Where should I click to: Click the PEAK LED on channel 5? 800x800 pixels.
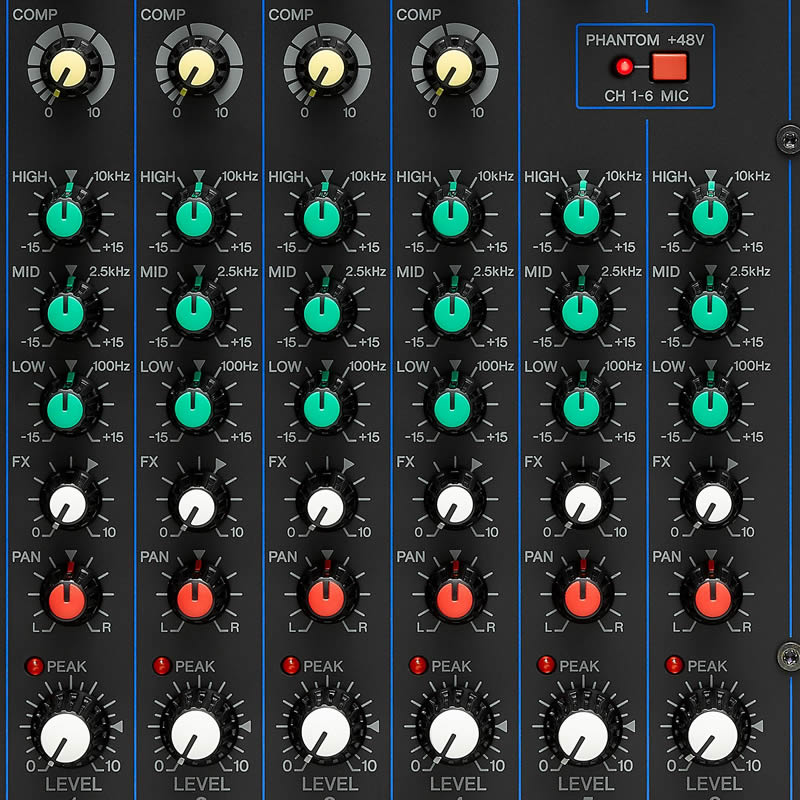[546, 665]
